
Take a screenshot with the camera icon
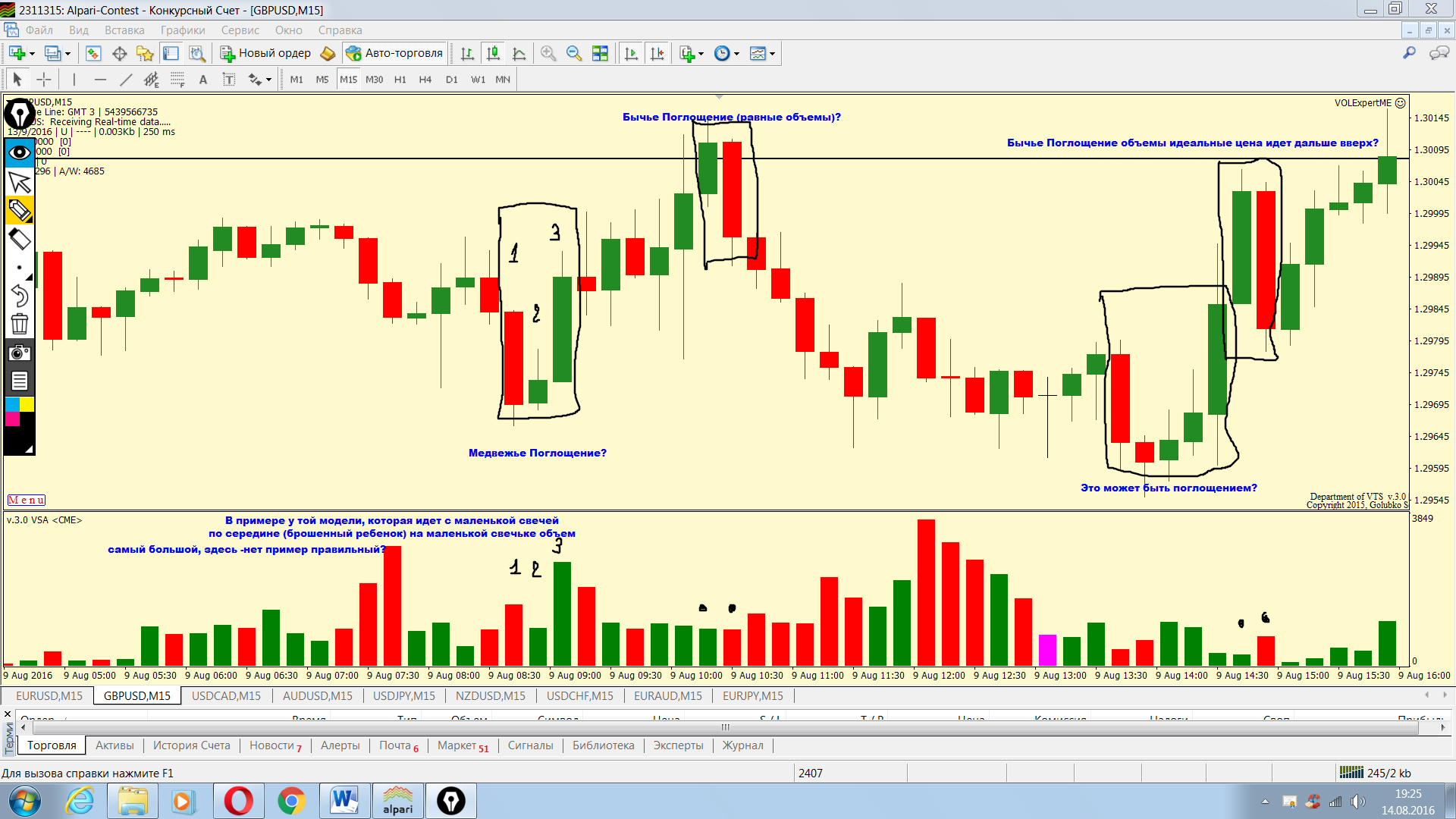19,353
